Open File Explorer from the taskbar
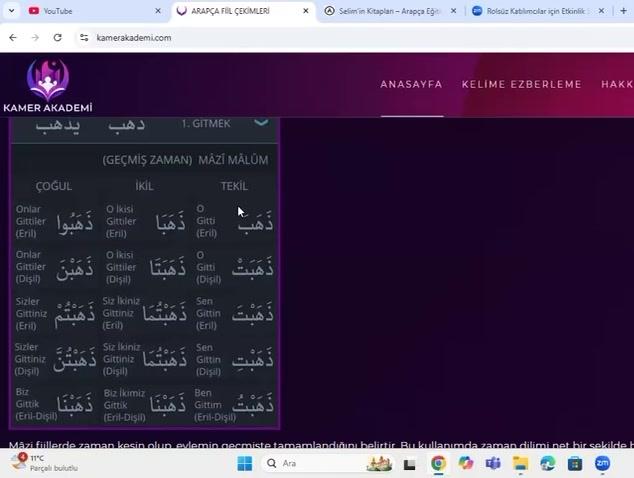The width and height of the screenshot is (634, 478). (520, 463)
